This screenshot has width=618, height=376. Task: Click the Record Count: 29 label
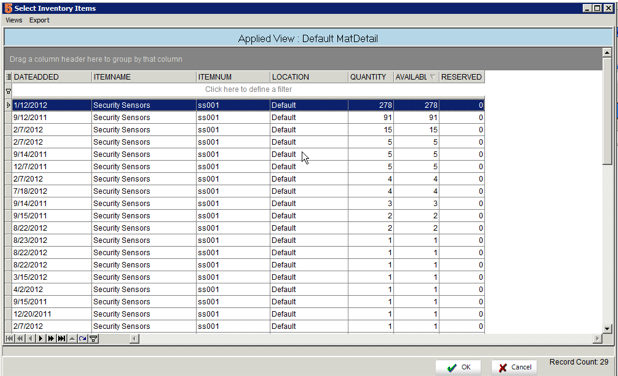(579, 362)
